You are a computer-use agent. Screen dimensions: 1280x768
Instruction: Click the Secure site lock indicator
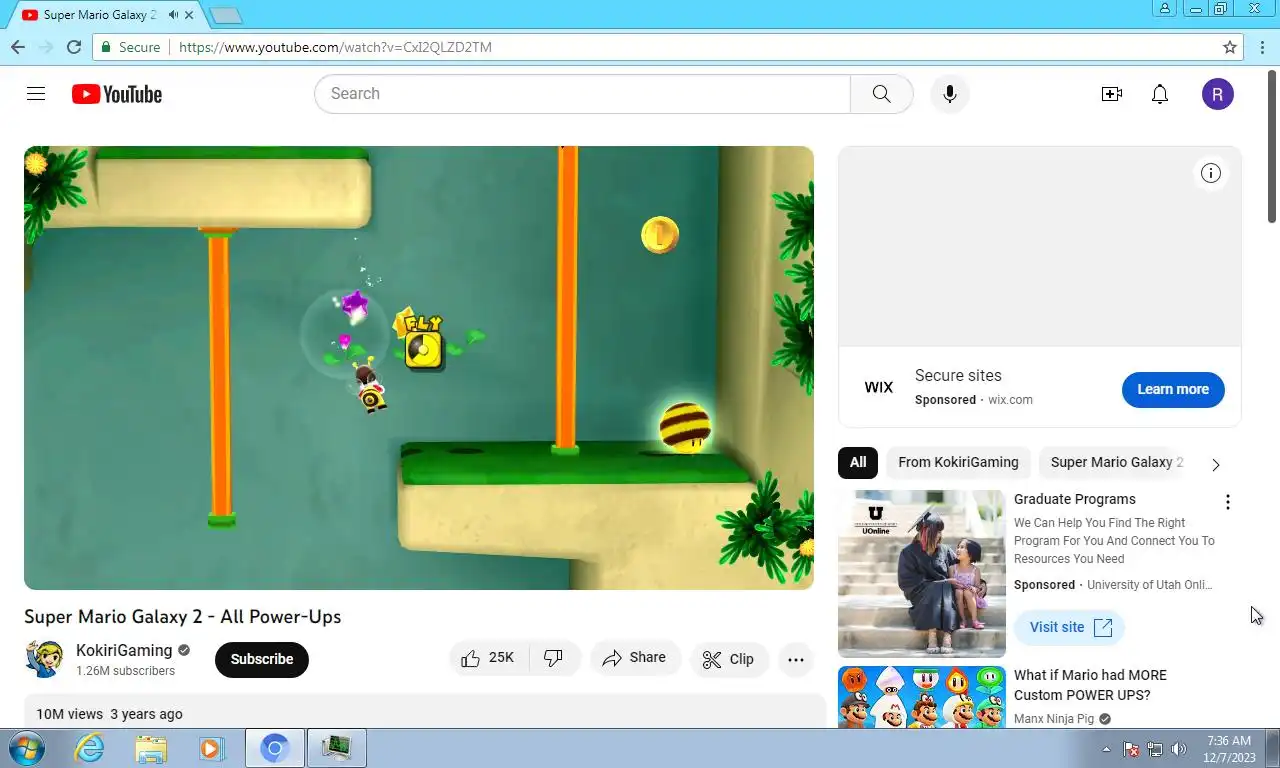[130, 47]
